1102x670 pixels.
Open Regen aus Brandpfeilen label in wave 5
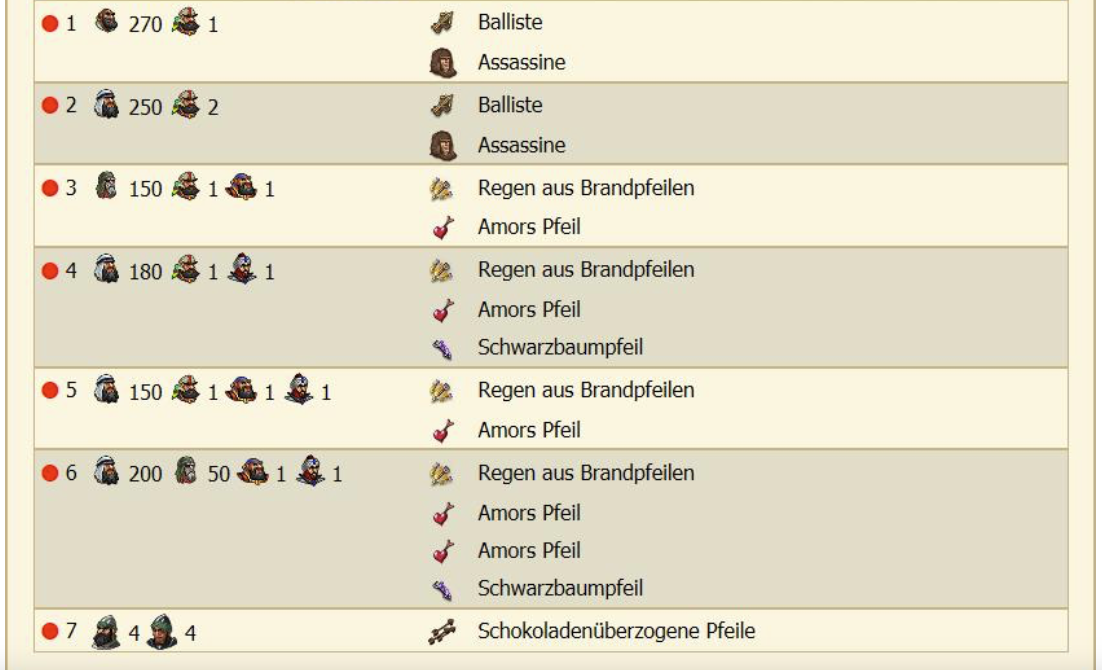tap(585, 390)
